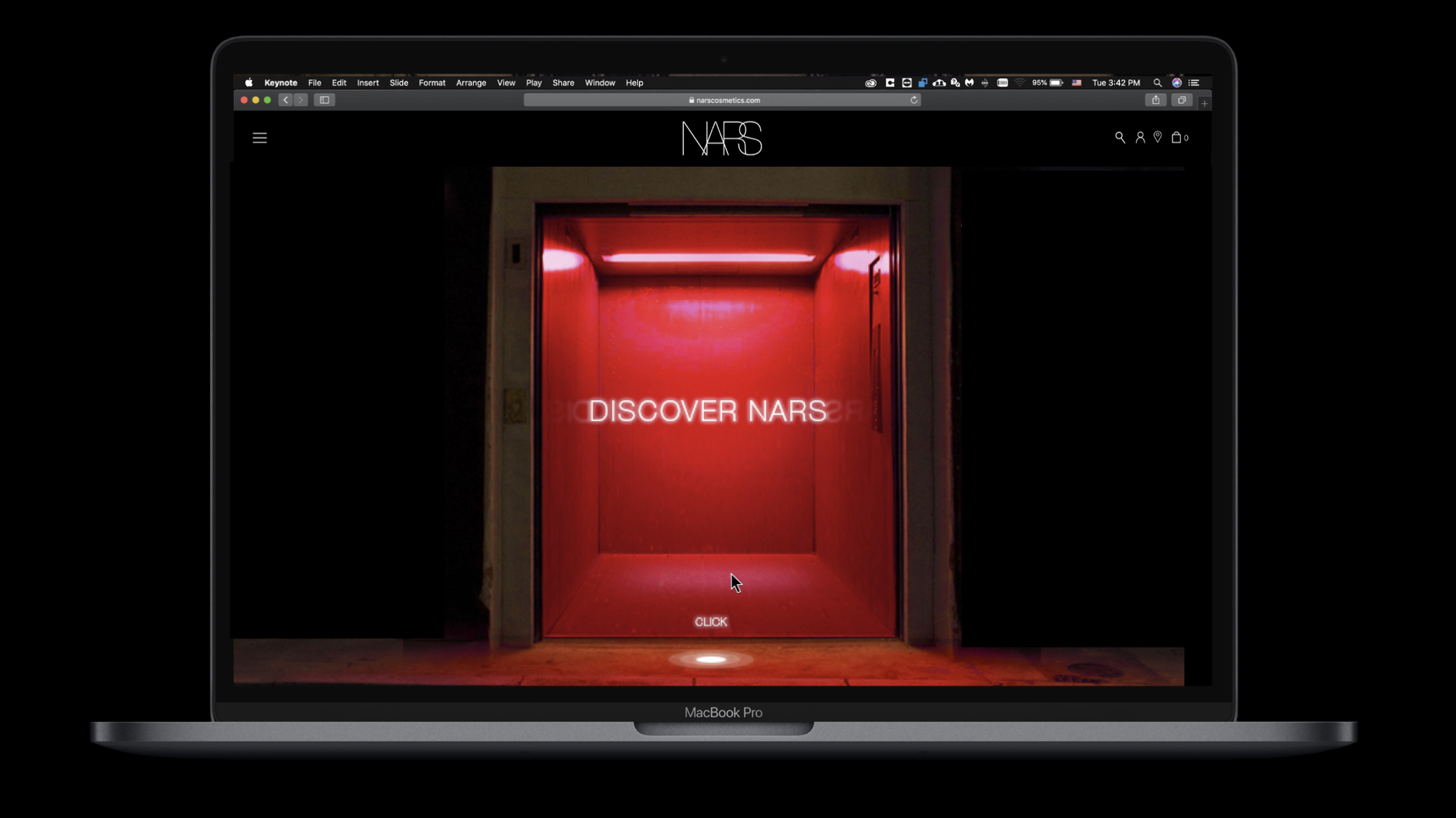Open the Safari share sheet
Image resolution: width=1456 pixels, height=818 pixels.
[x=1155, y=99]
